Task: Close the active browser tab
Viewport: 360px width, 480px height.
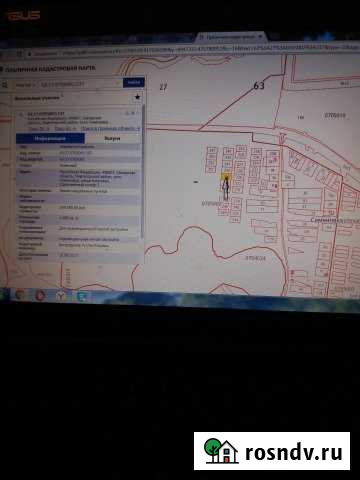Action: [x=261, y=36]
